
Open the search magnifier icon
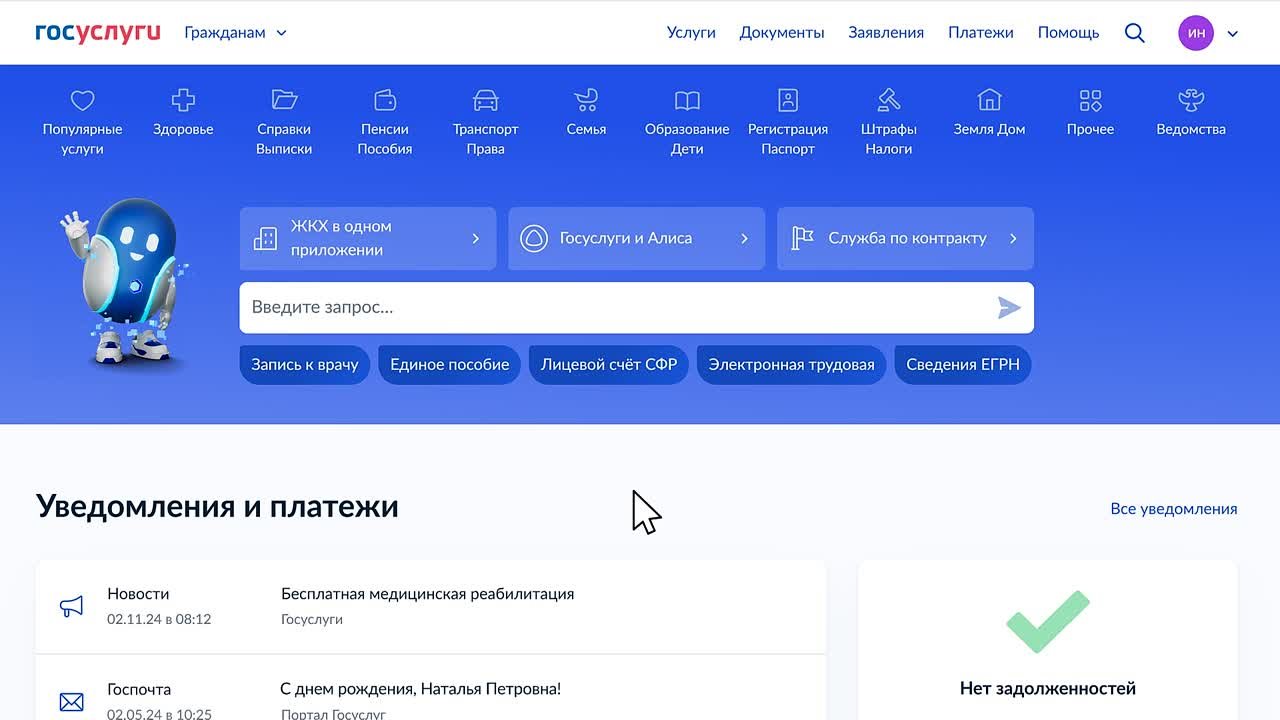tap(1135, 32)
